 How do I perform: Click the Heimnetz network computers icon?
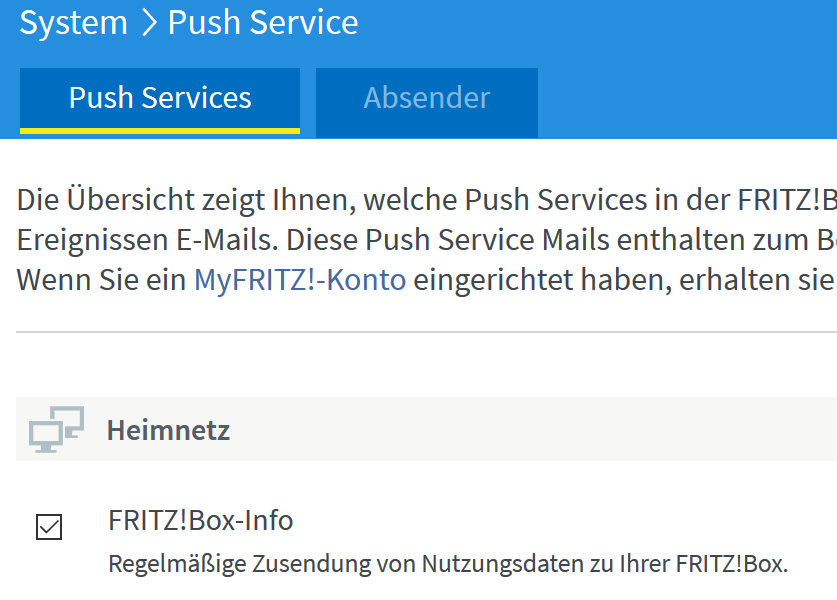(x=56, y=430)
